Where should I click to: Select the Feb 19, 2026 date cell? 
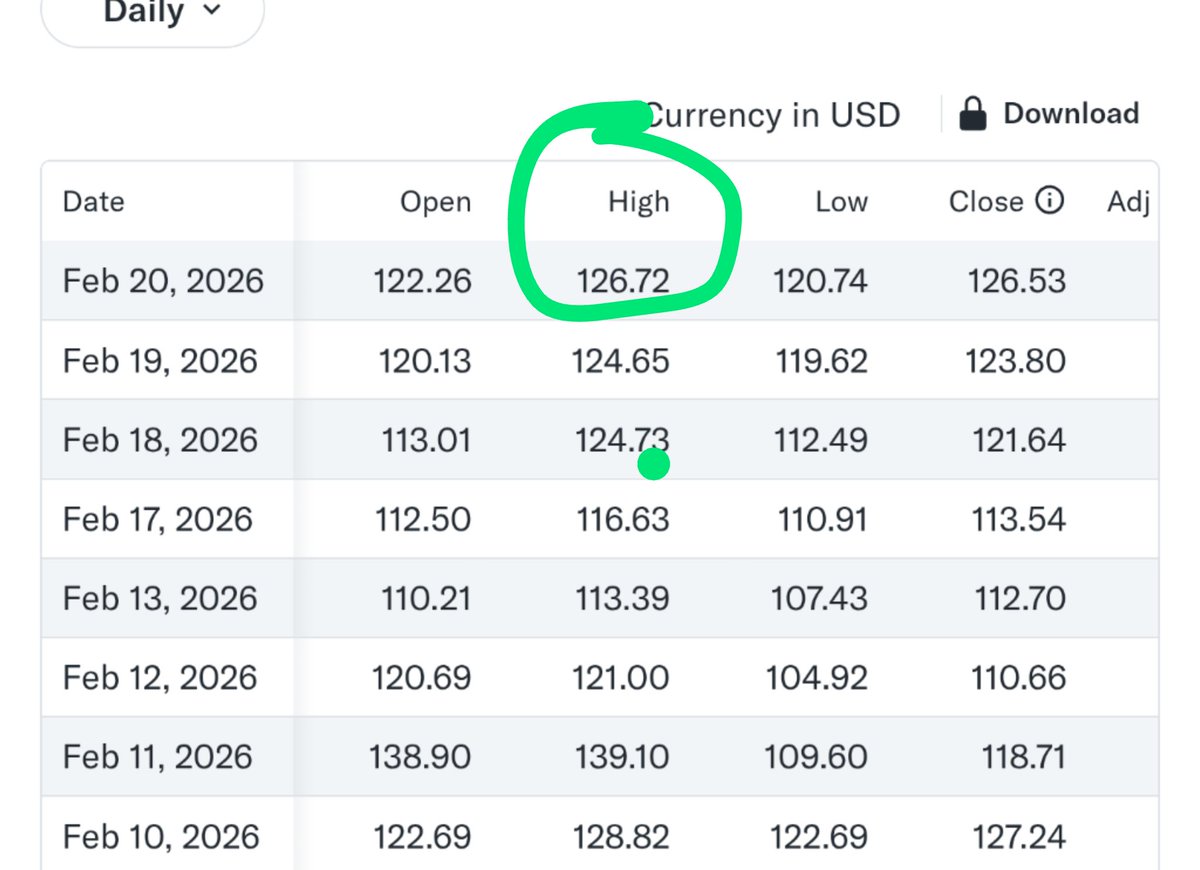160,361
